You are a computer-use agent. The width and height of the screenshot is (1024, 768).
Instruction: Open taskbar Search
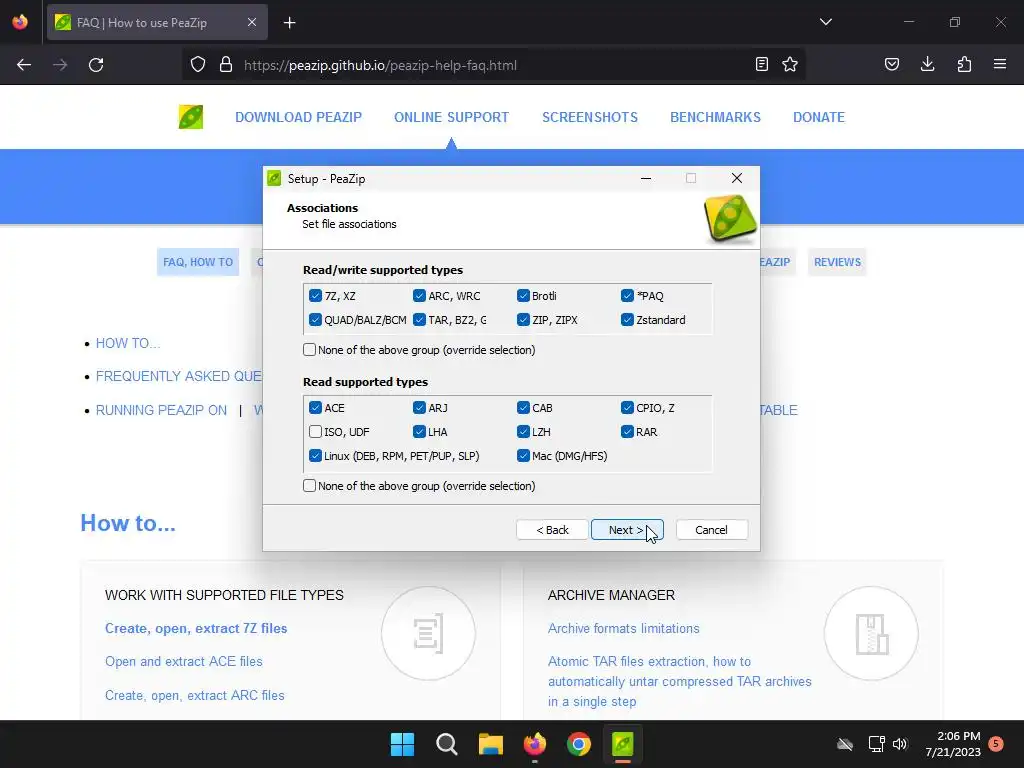click(x=447, y=744)
